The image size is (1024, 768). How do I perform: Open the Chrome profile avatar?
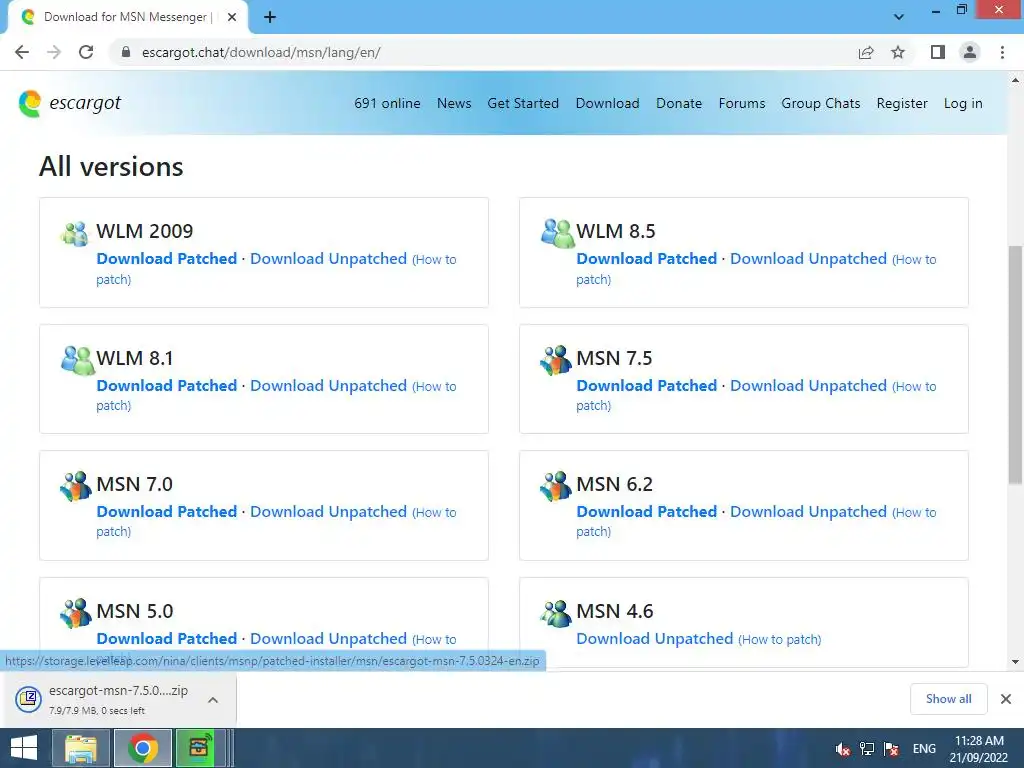point(970,52)
